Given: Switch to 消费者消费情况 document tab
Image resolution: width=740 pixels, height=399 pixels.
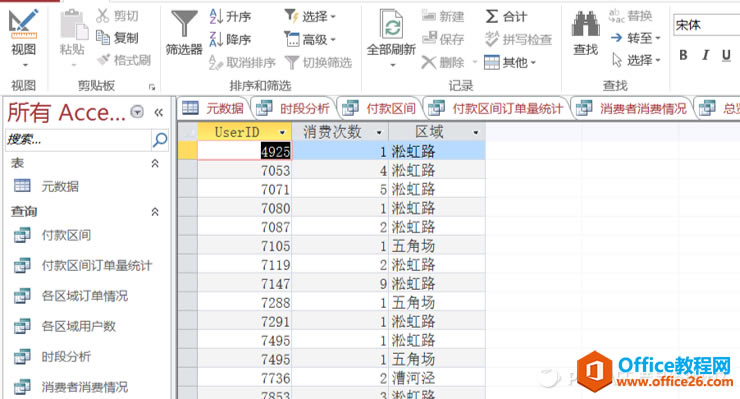Looking at the screenshot, I should 631,109.
